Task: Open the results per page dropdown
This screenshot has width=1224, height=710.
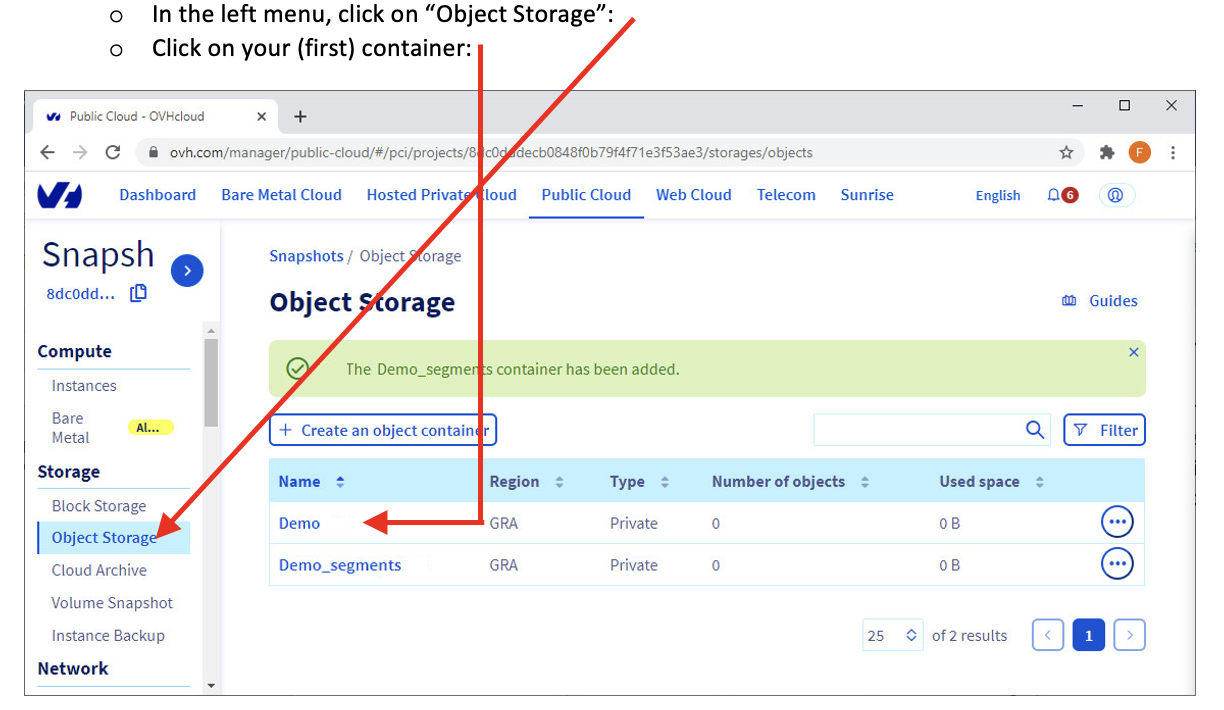Action: 892,635
